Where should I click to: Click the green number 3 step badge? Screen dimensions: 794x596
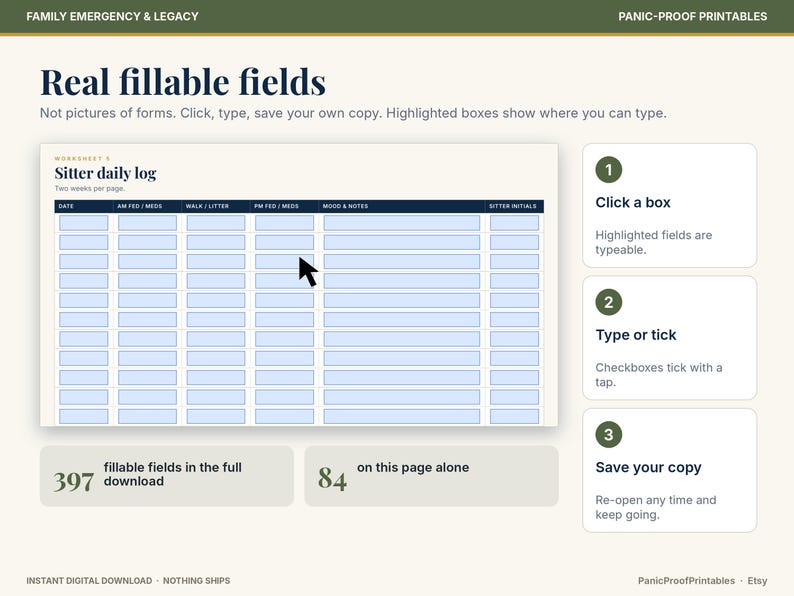click(x=608, y=434)
